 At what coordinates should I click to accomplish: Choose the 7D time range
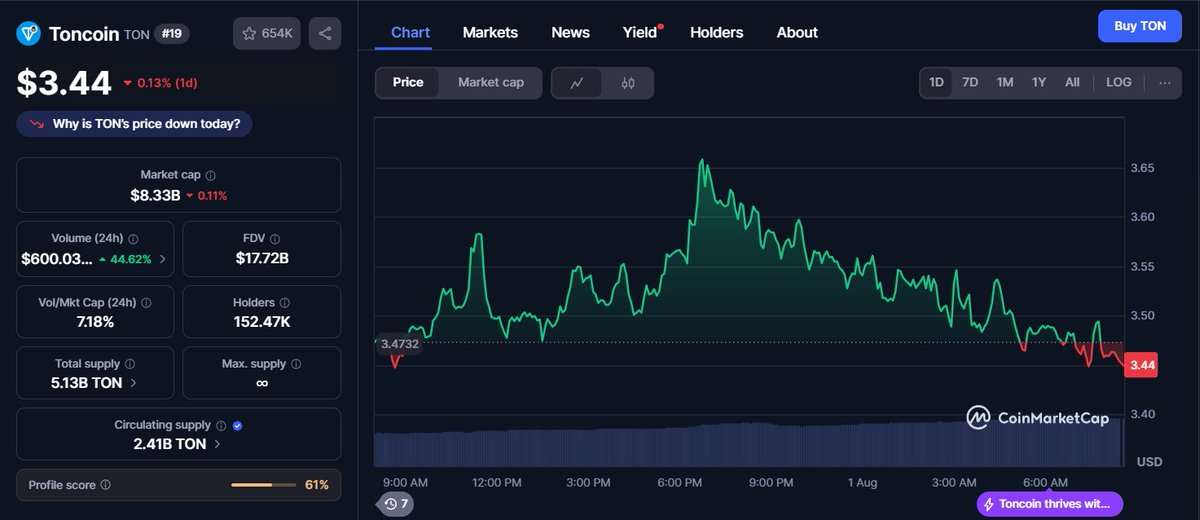970,82
